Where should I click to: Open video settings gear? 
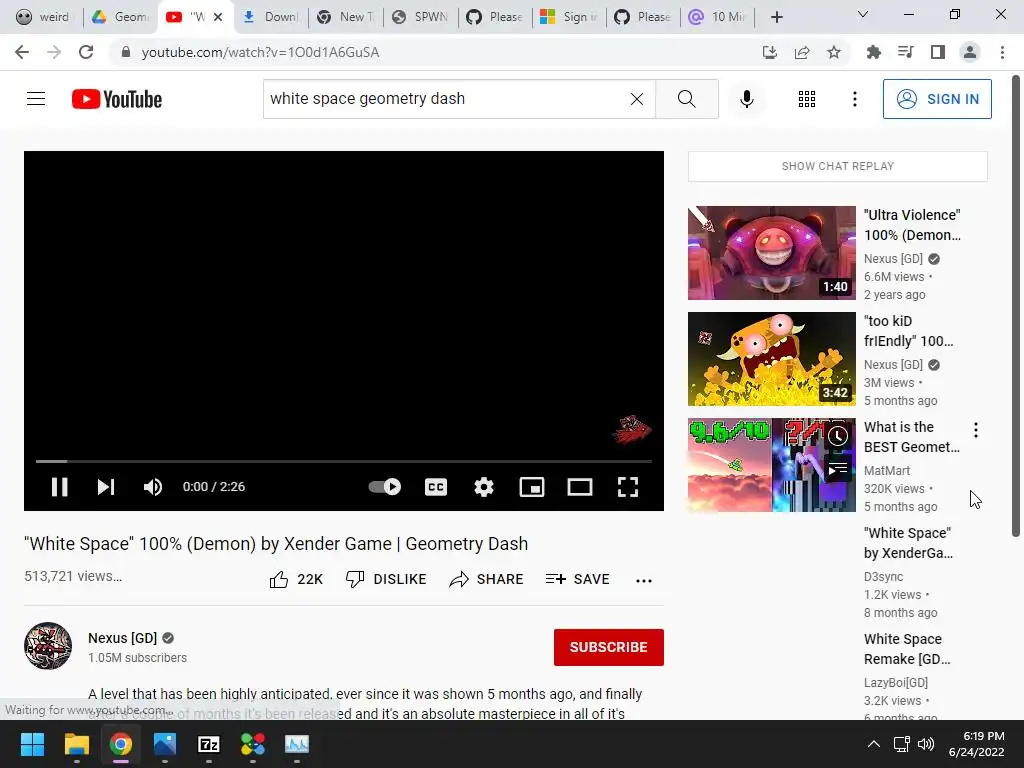(x=484, y=487)
